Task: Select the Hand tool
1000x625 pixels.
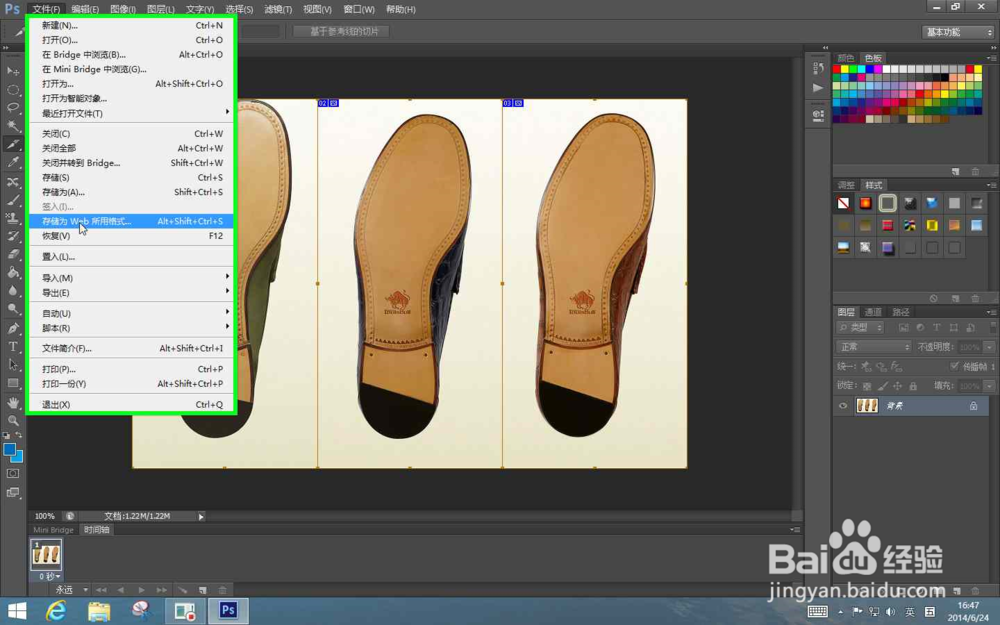Action: click(13, 402)
